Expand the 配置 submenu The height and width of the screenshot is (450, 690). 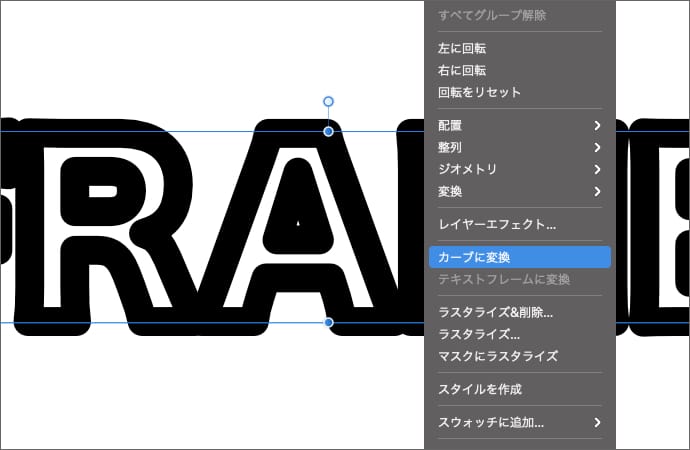tap(519, 125)
